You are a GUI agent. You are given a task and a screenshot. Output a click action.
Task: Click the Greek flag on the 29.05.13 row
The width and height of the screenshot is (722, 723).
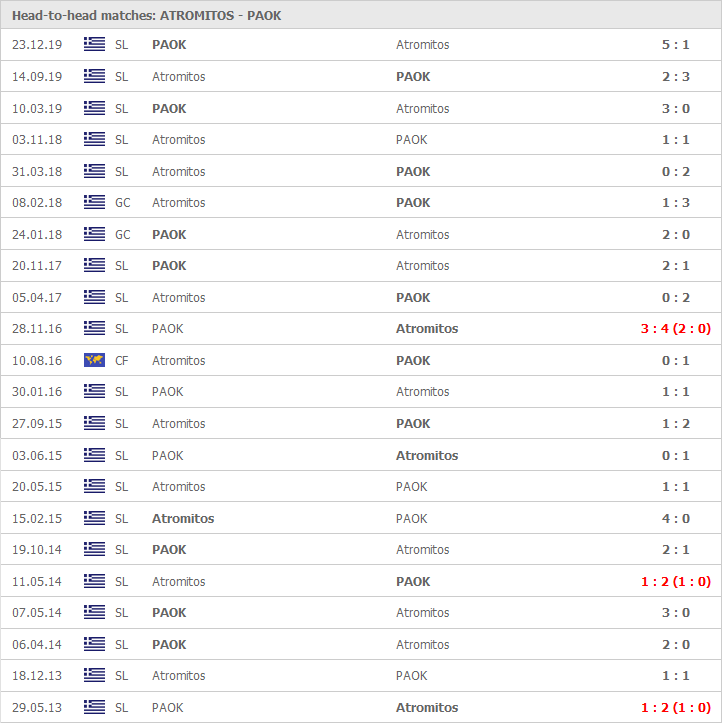94,707
